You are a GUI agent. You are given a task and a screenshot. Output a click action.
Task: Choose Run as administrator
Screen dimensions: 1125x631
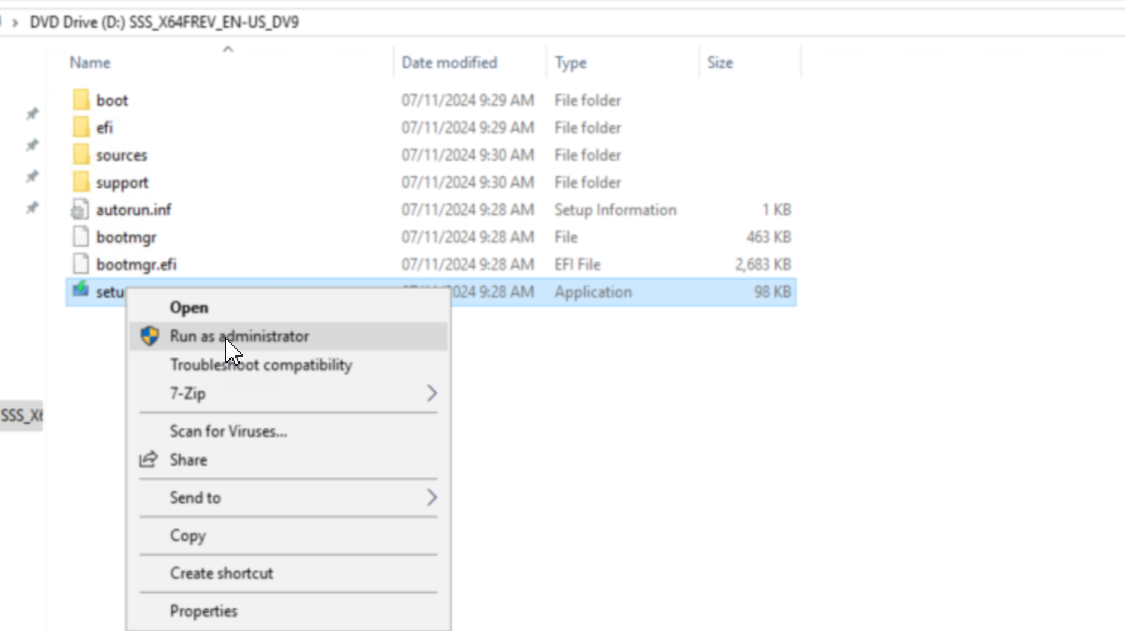239,337
